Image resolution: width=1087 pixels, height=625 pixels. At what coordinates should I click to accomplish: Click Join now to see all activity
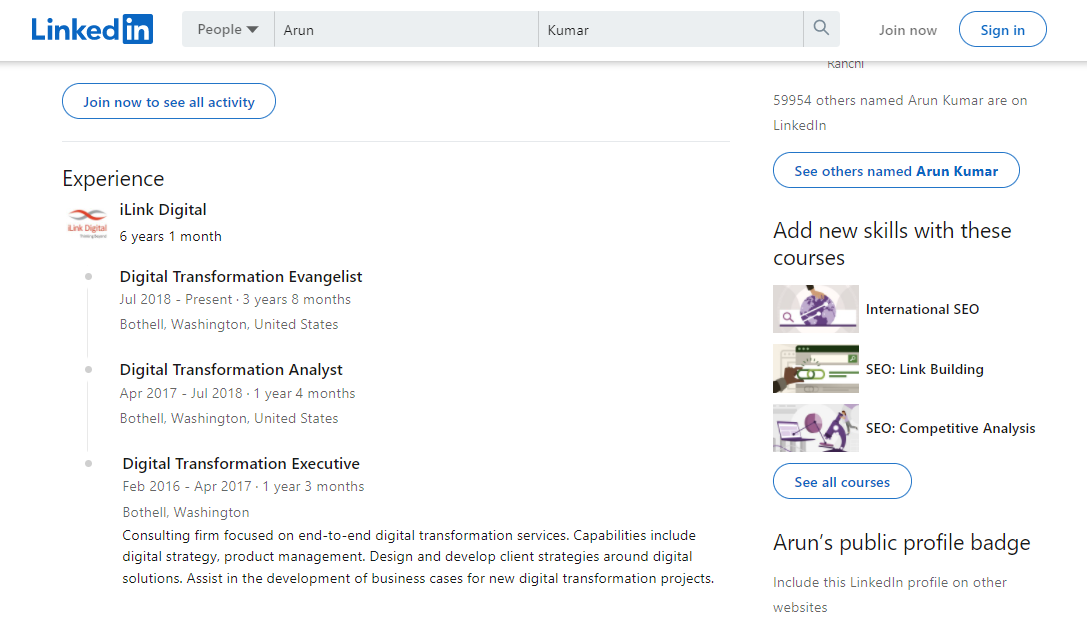pos(168,101)
